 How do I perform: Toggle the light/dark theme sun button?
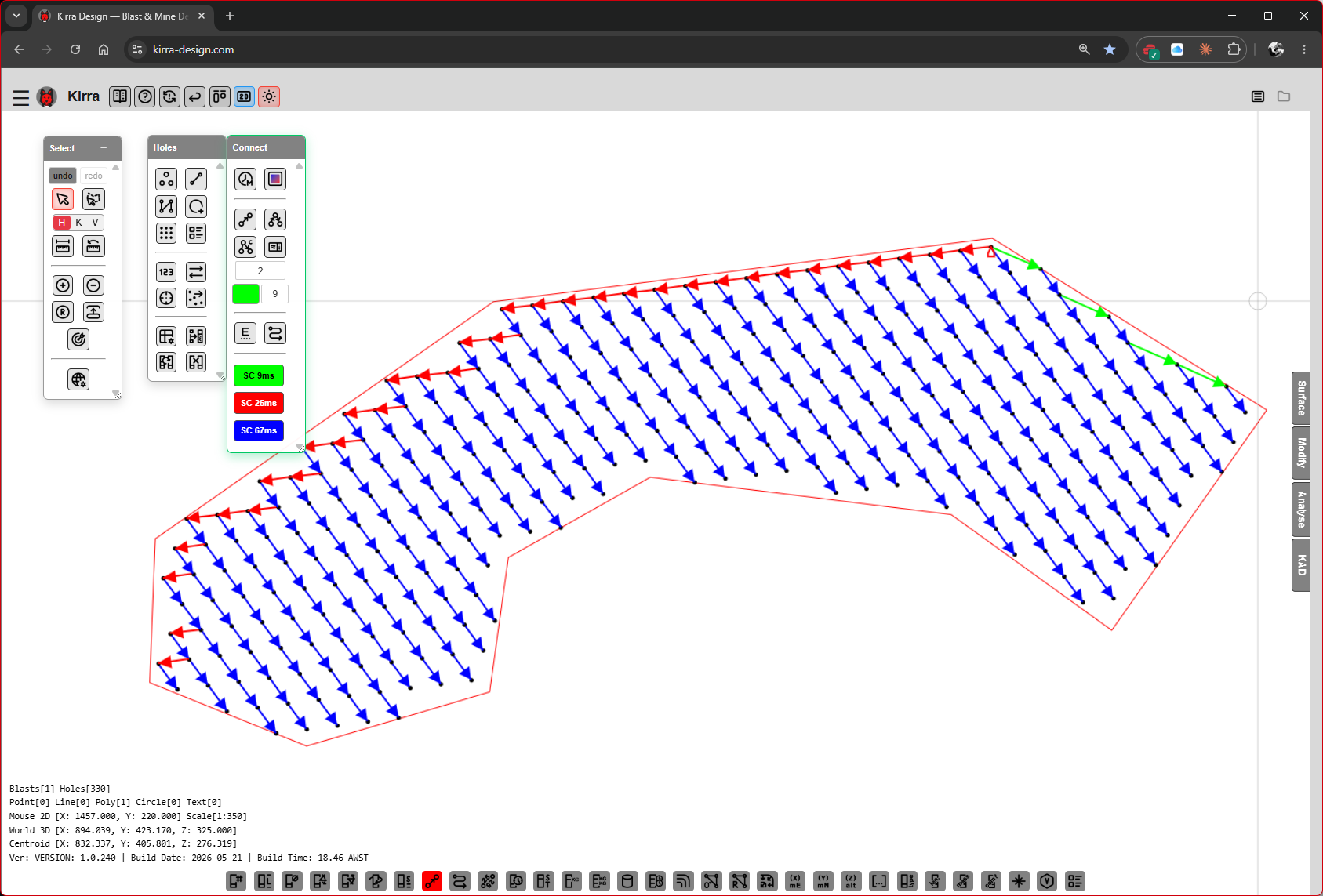click(x=269, y=96)
